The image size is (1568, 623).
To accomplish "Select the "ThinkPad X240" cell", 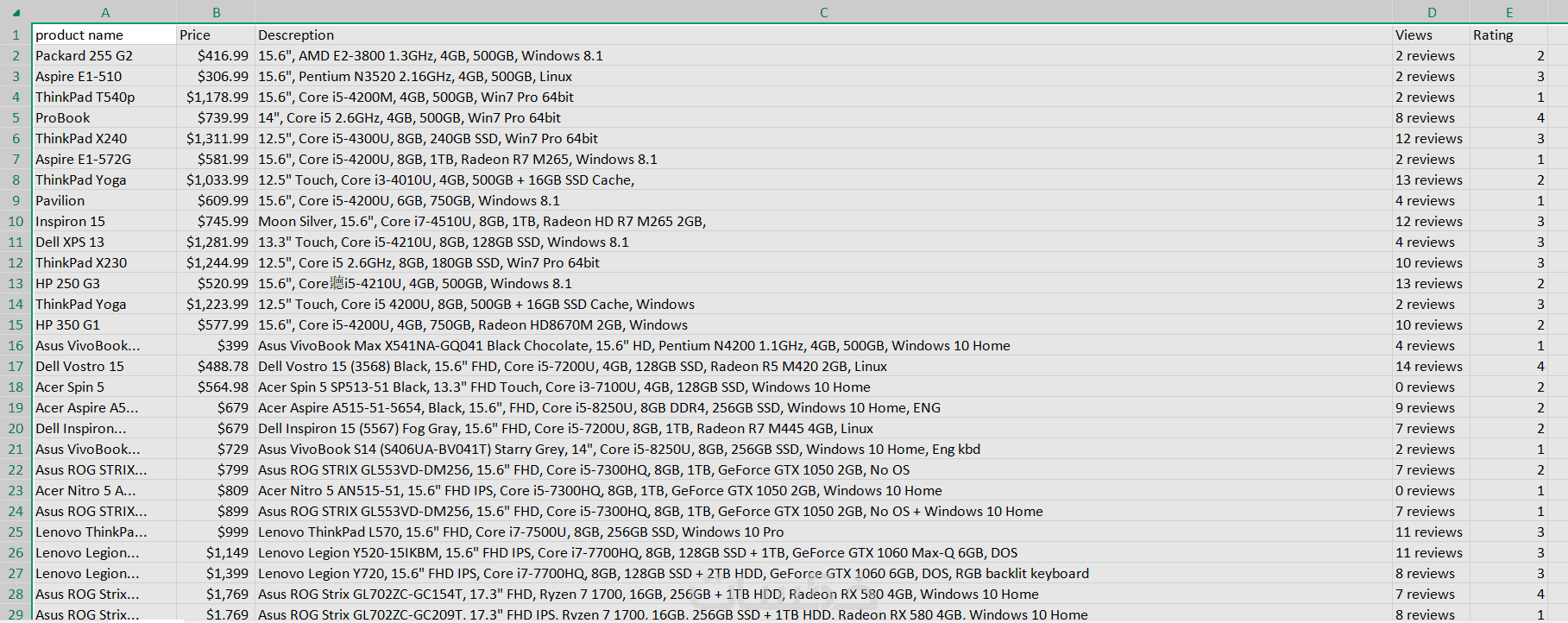I will pos(104,138).
